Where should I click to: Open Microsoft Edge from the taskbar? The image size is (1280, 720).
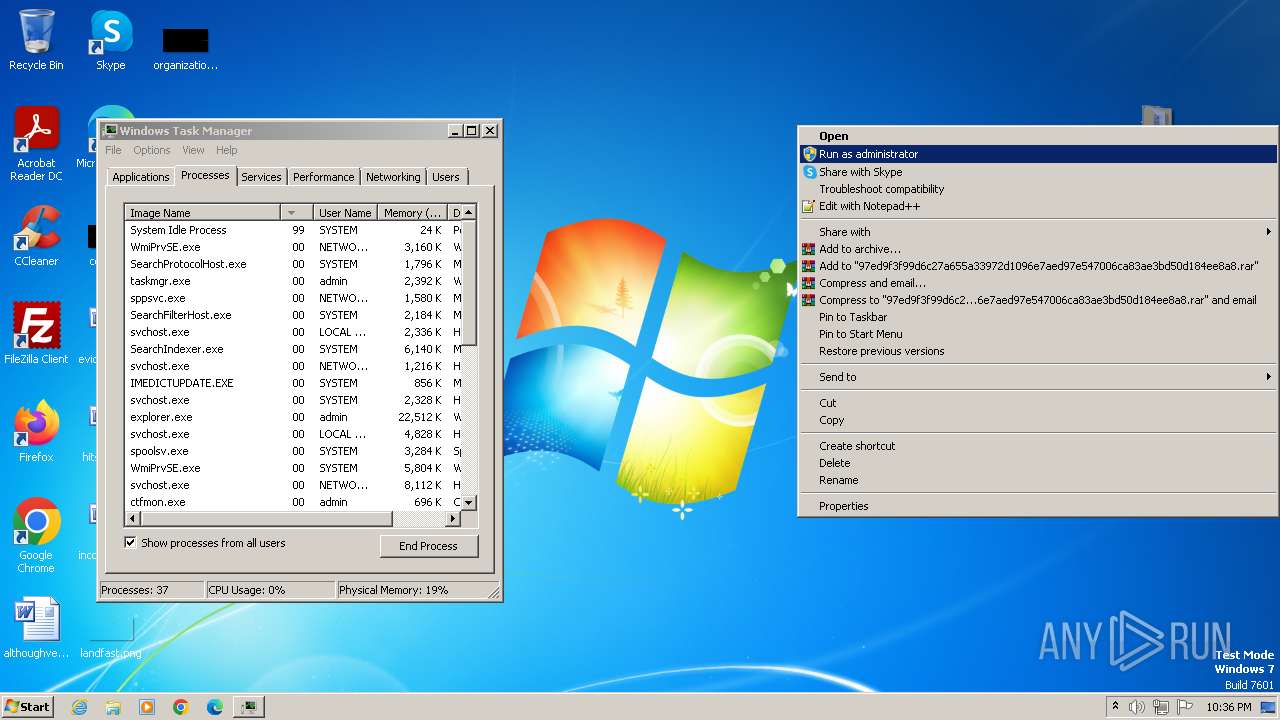click(215, 707)
